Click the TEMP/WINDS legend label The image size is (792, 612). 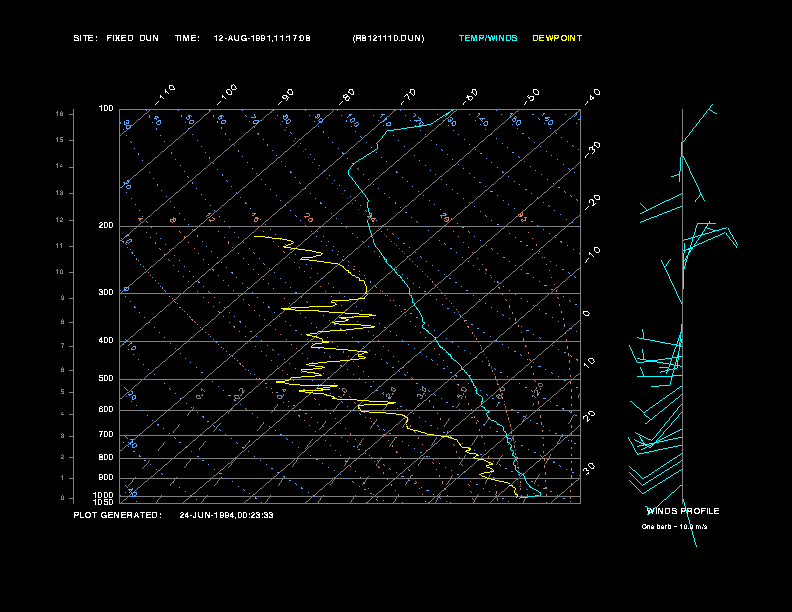tap(488, 38)
